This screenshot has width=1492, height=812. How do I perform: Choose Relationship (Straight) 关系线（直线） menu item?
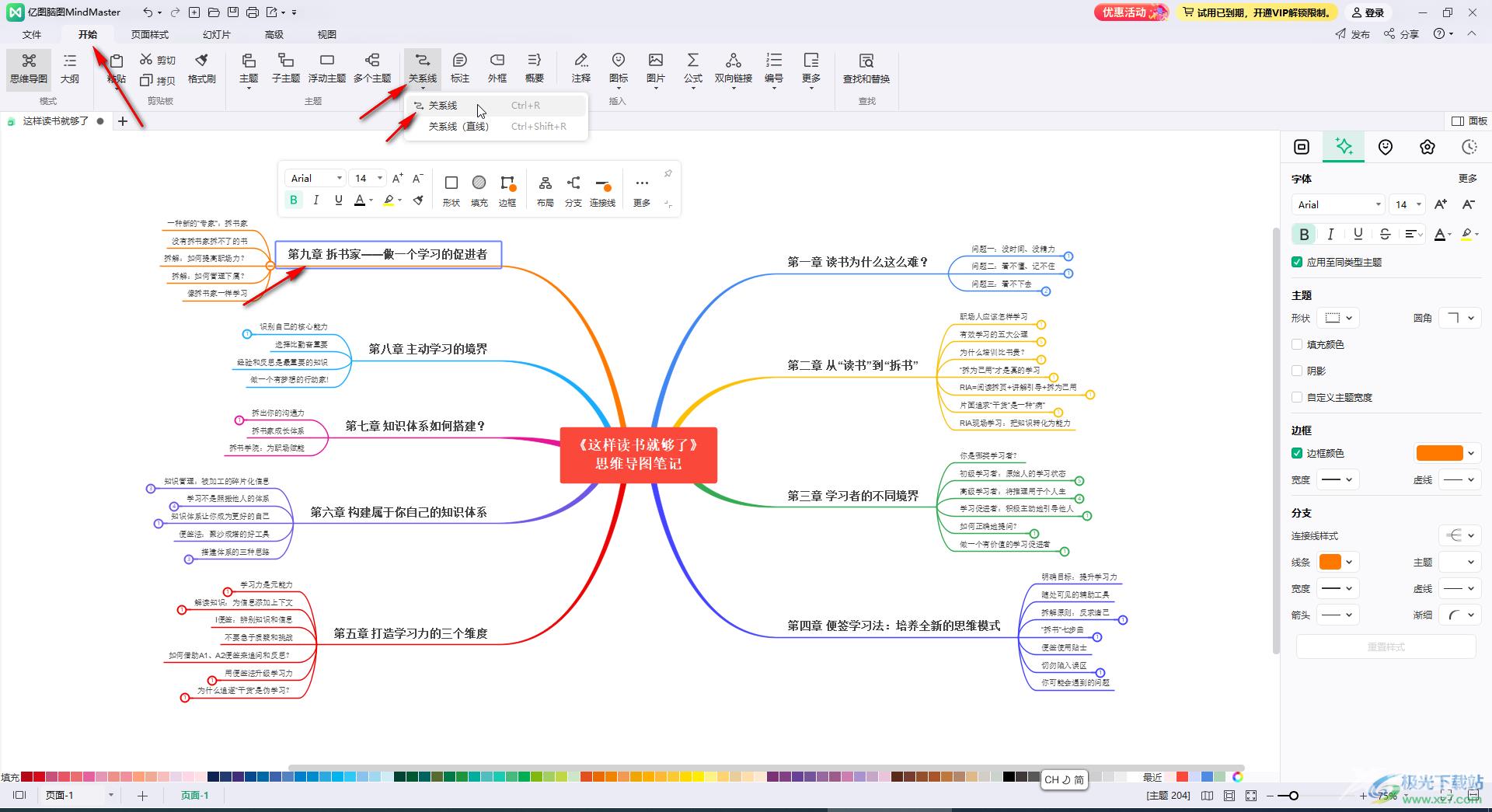click(x=497, y=127)
